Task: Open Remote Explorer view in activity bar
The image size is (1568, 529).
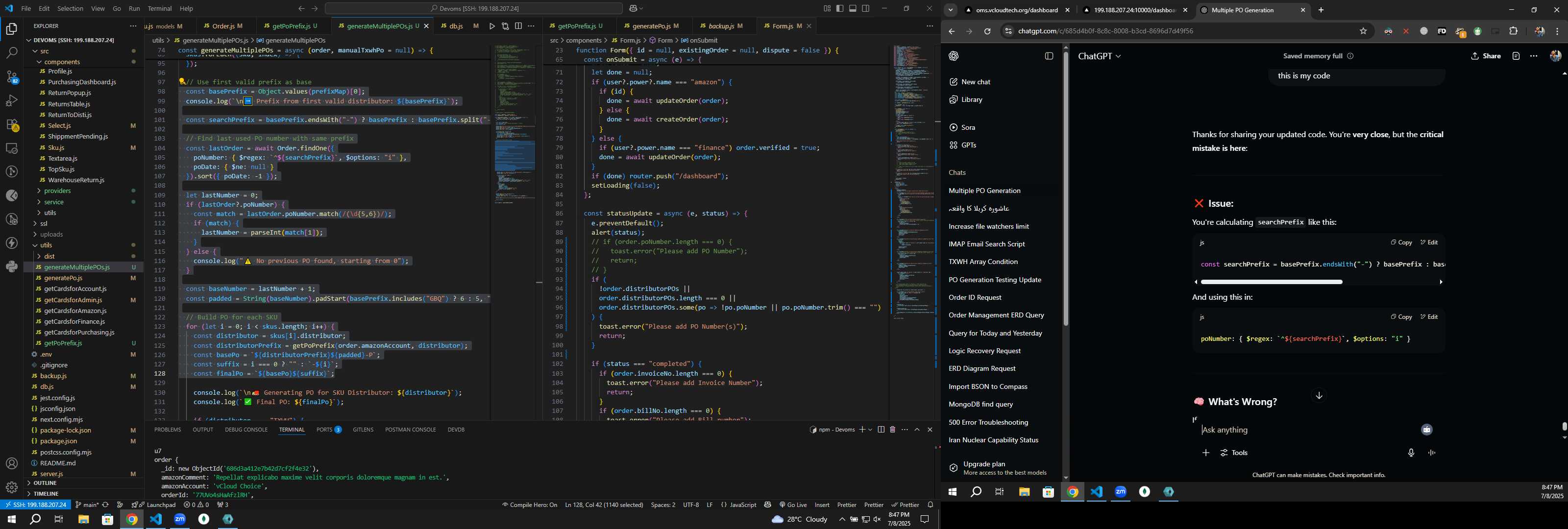Action: (x=12, y=148)
